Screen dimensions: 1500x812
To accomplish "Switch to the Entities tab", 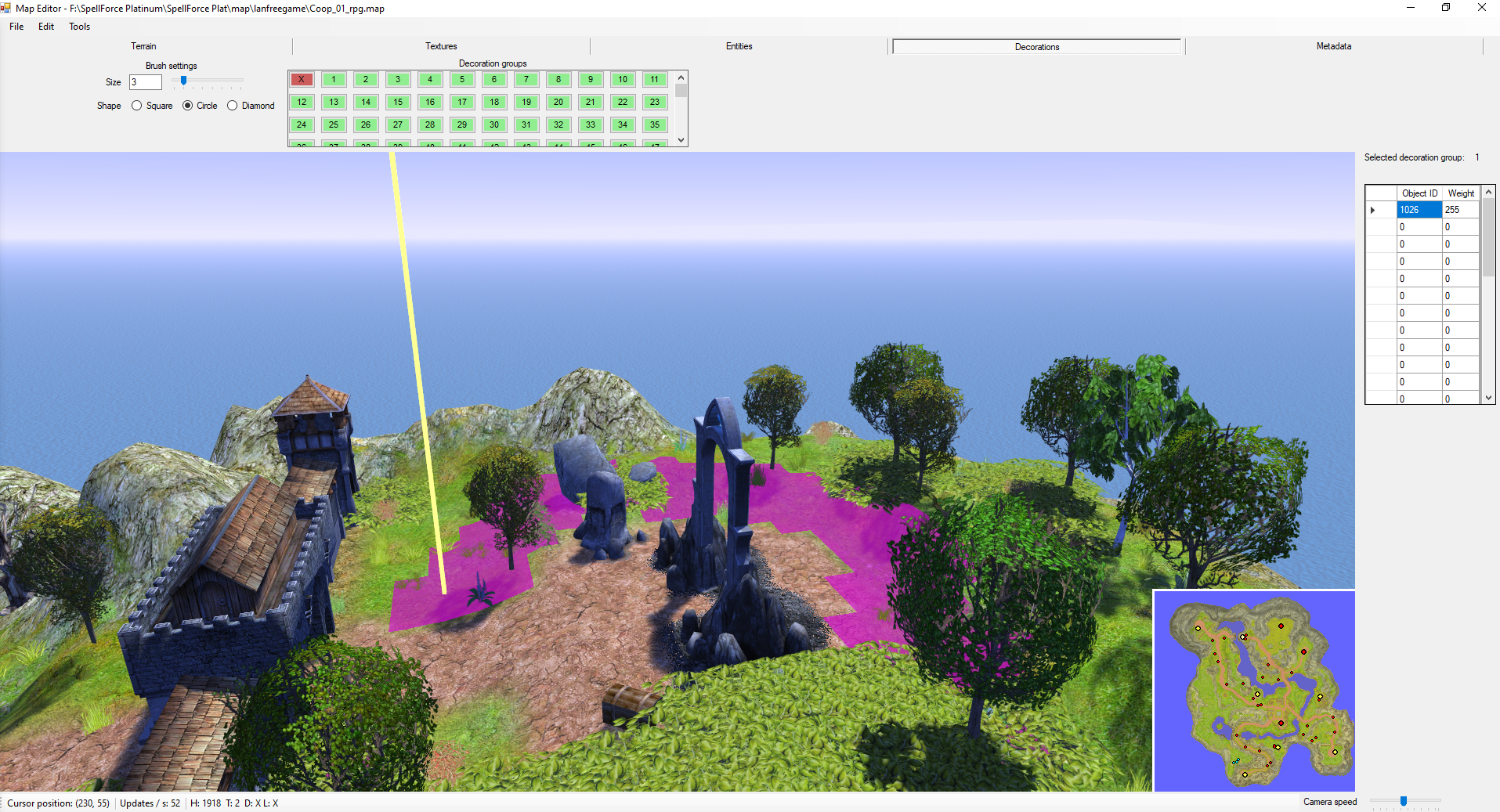I will 739,46.
